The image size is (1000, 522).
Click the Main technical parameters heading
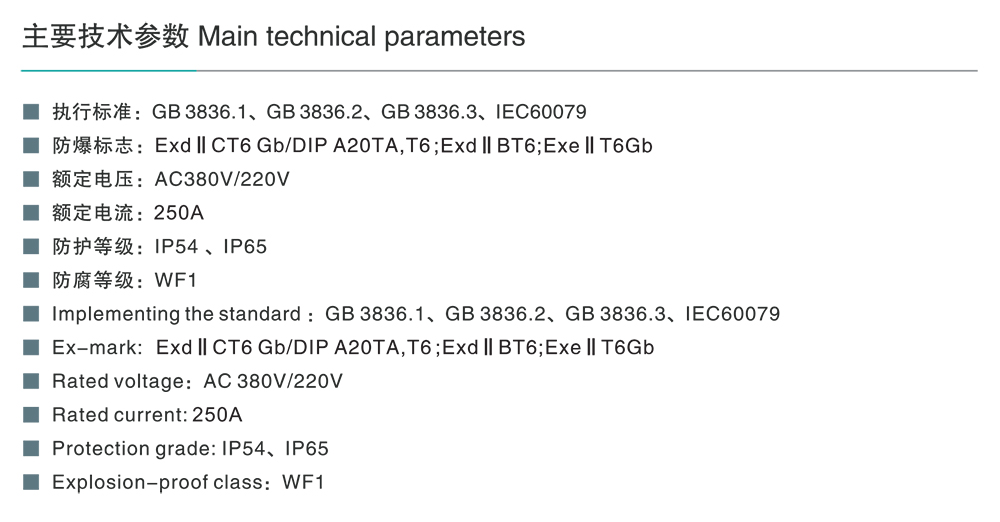pos(273,37)
